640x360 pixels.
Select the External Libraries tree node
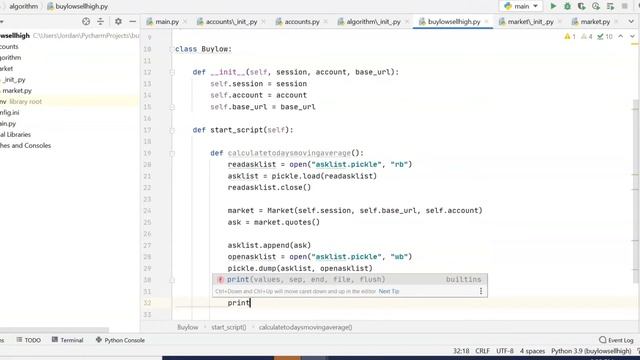tap(16, 135)
